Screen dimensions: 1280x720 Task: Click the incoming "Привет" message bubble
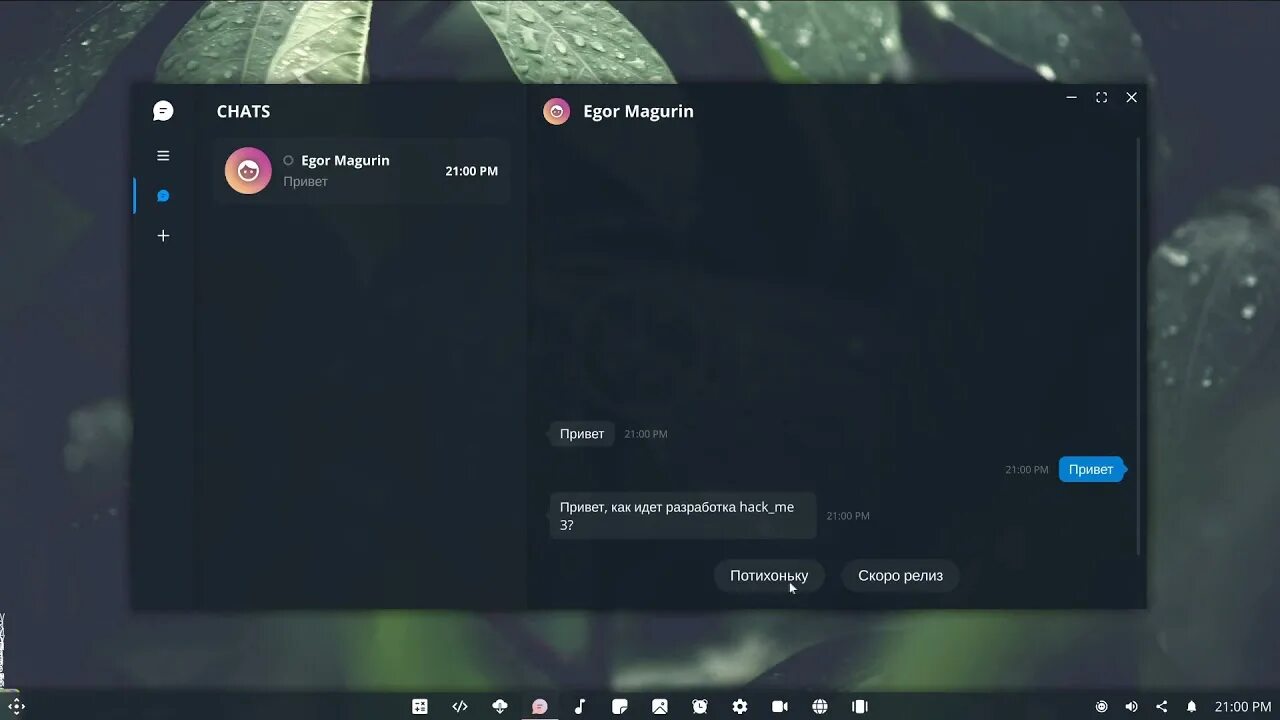(x=581, y=434)
